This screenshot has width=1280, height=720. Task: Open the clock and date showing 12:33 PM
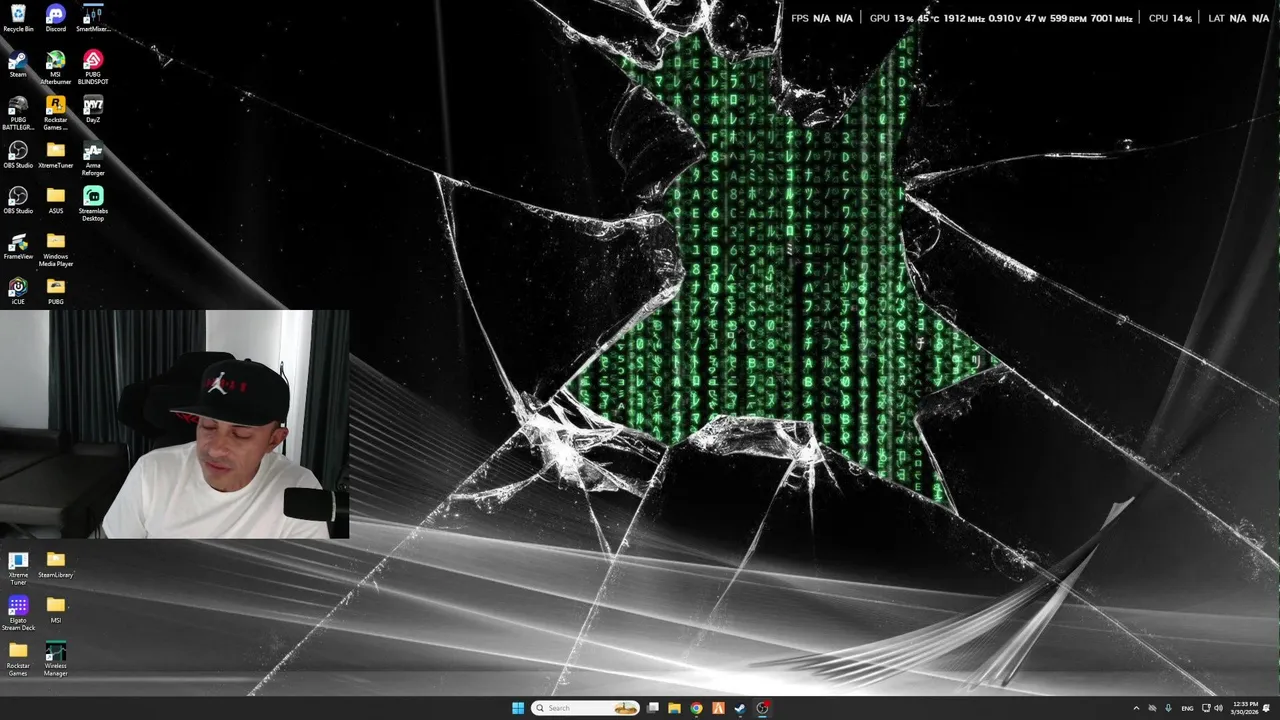point(1245,708)
